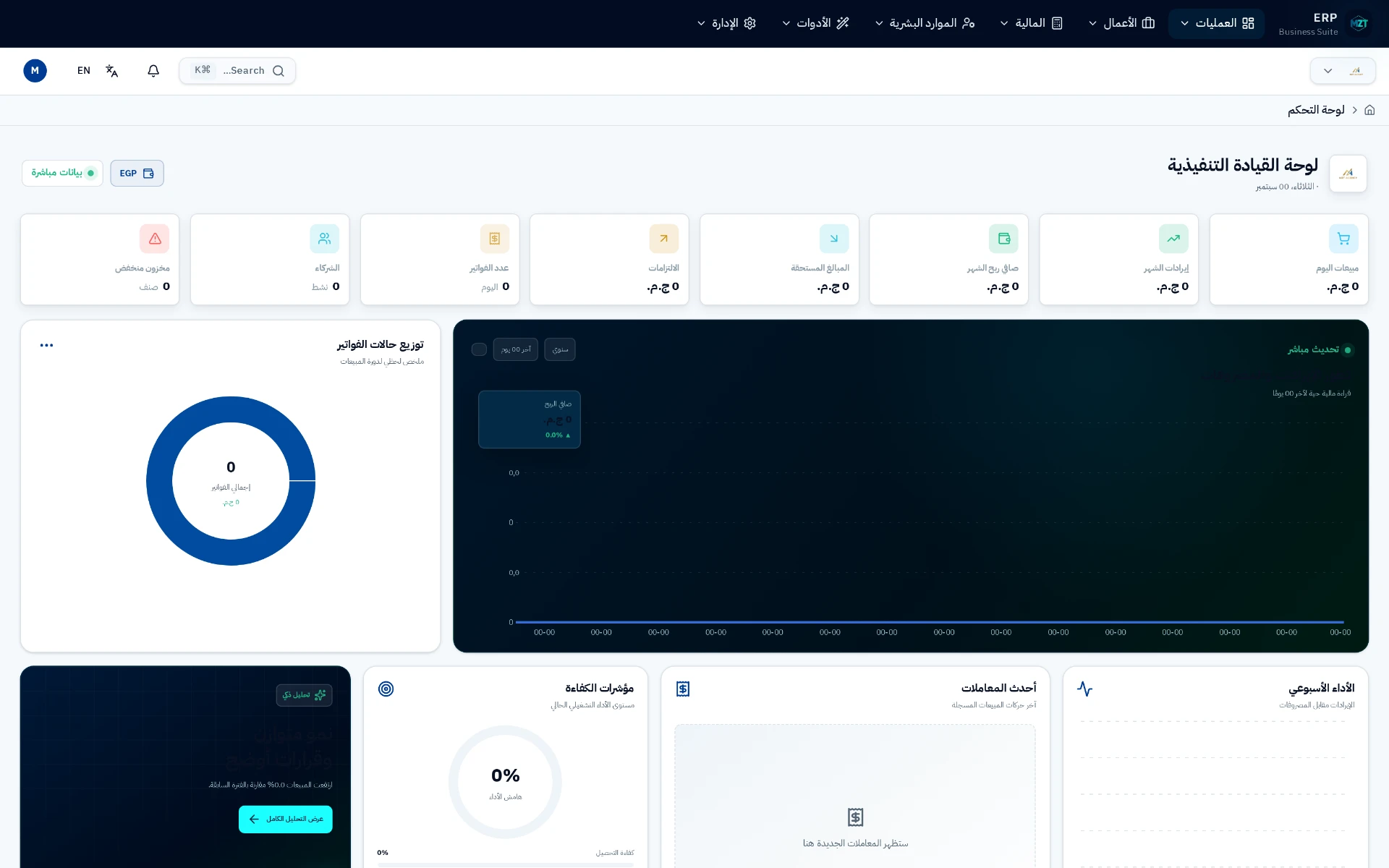Toggle the small square control beside آخر 00 يوم
Screen dimensions: 1389x868
click(479, 349)
